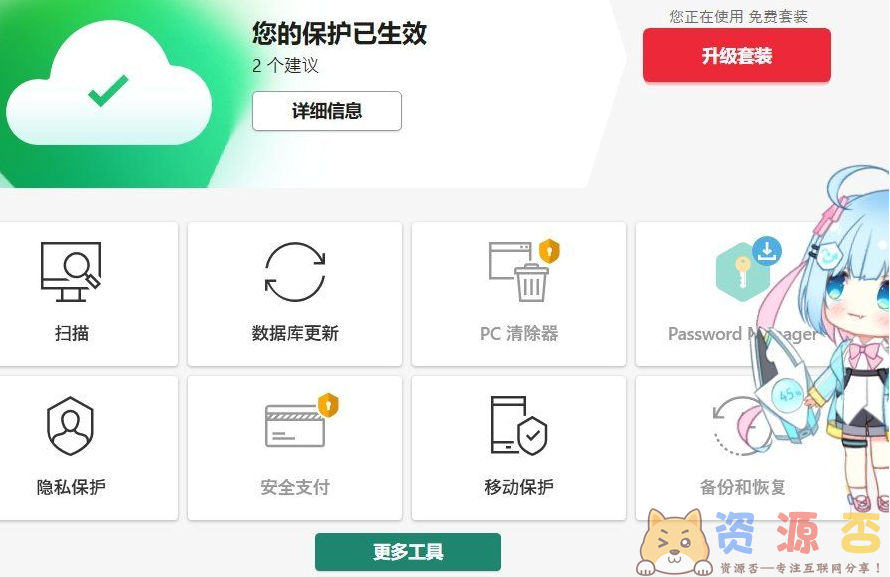Image resolution: width=890 pixels, height=577 pixels.
Task: Open the backup and restore icon
Action: (738, 426)
